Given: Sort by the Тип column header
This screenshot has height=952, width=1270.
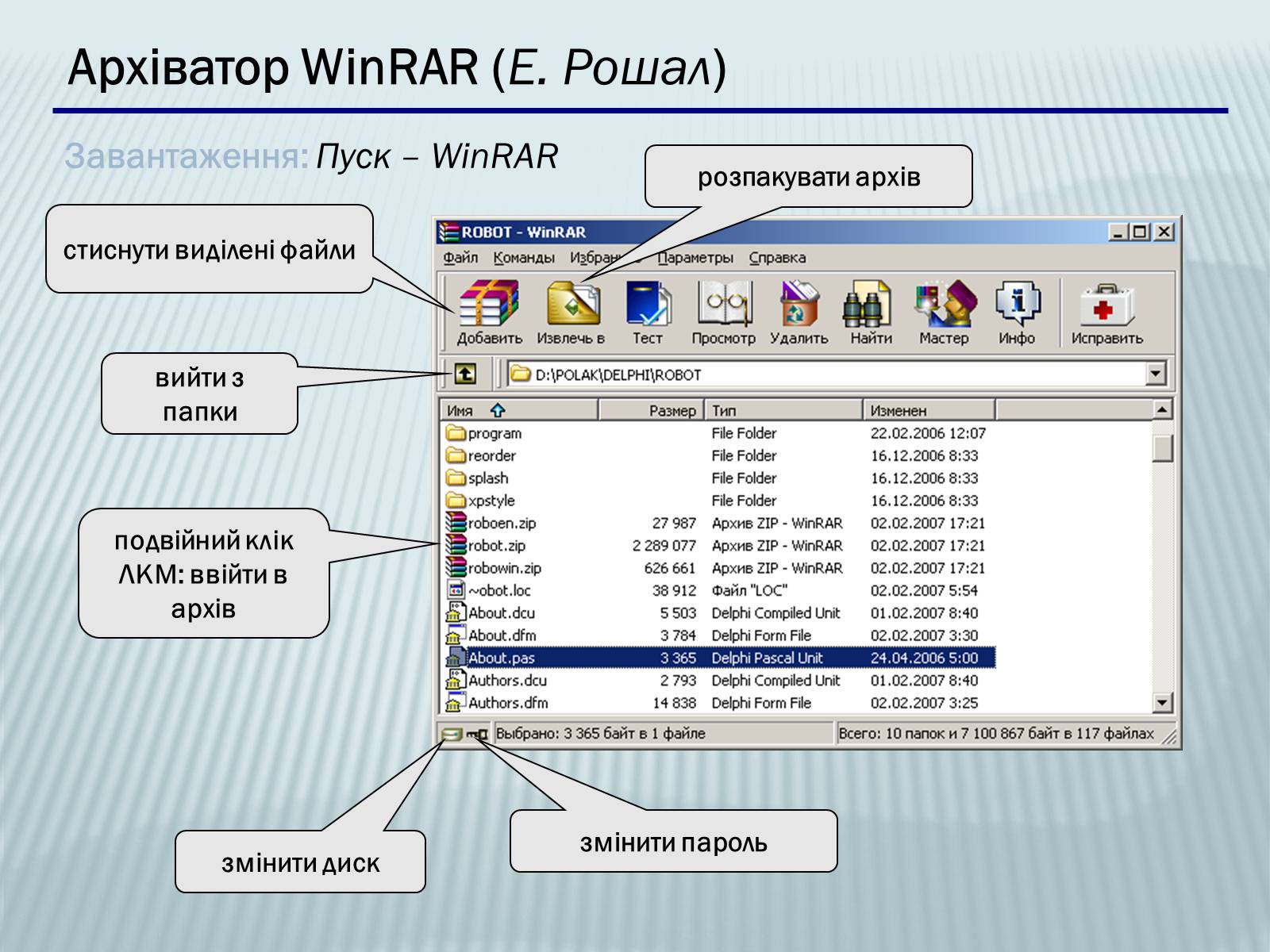Looking at the screenshot, I should click(x=783, y=410).
